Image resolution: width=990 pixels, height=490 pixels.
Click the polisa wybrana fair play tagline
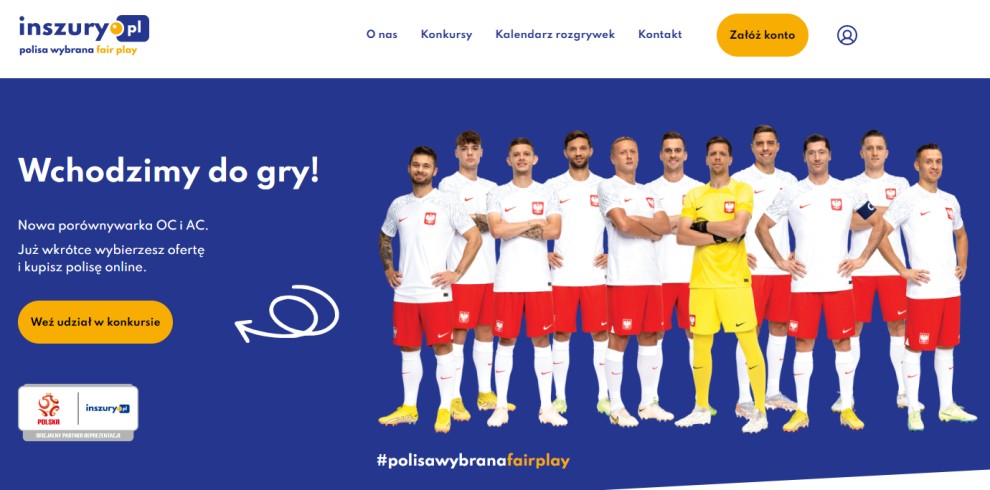coord(78,51)
